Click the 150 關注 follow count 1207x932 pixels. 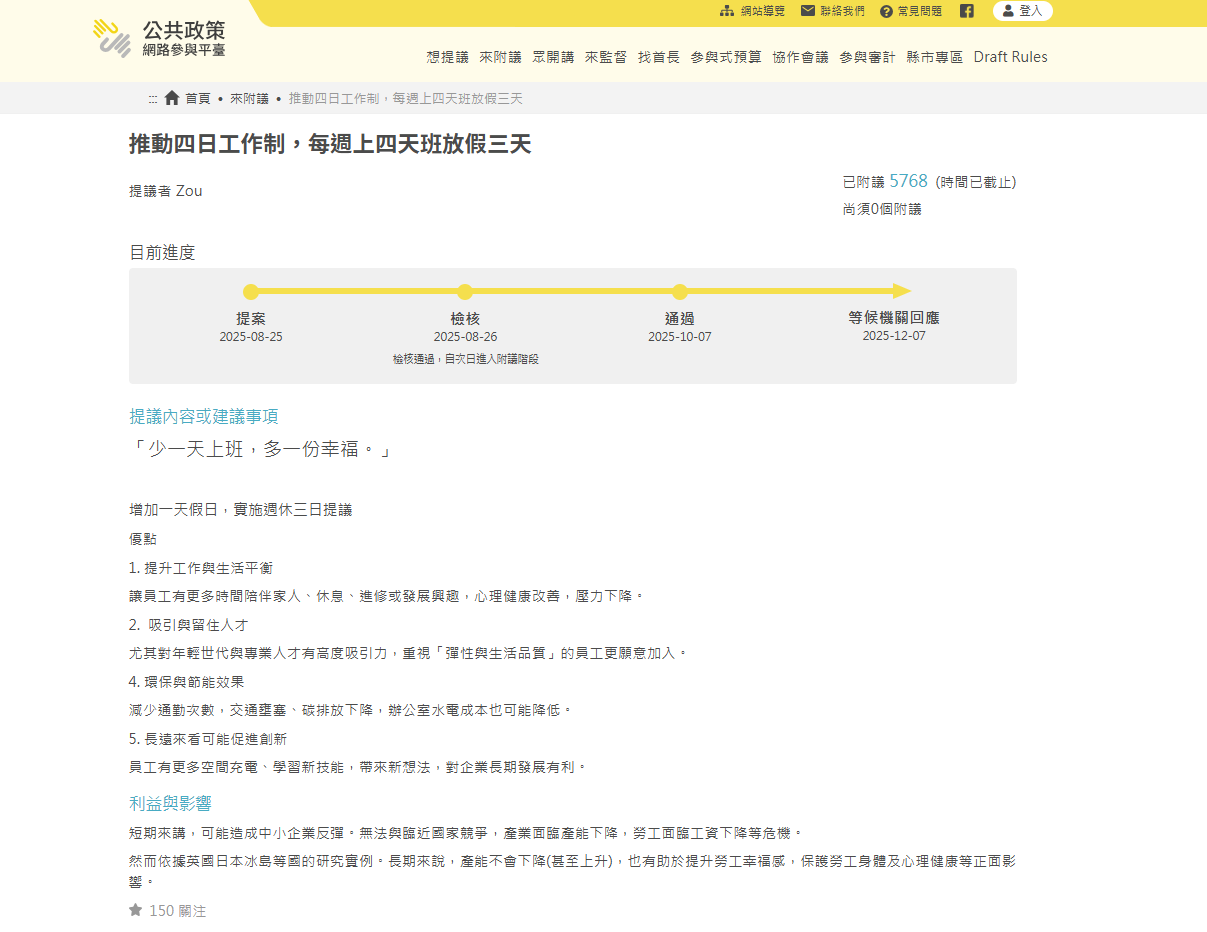pos(177,911)
